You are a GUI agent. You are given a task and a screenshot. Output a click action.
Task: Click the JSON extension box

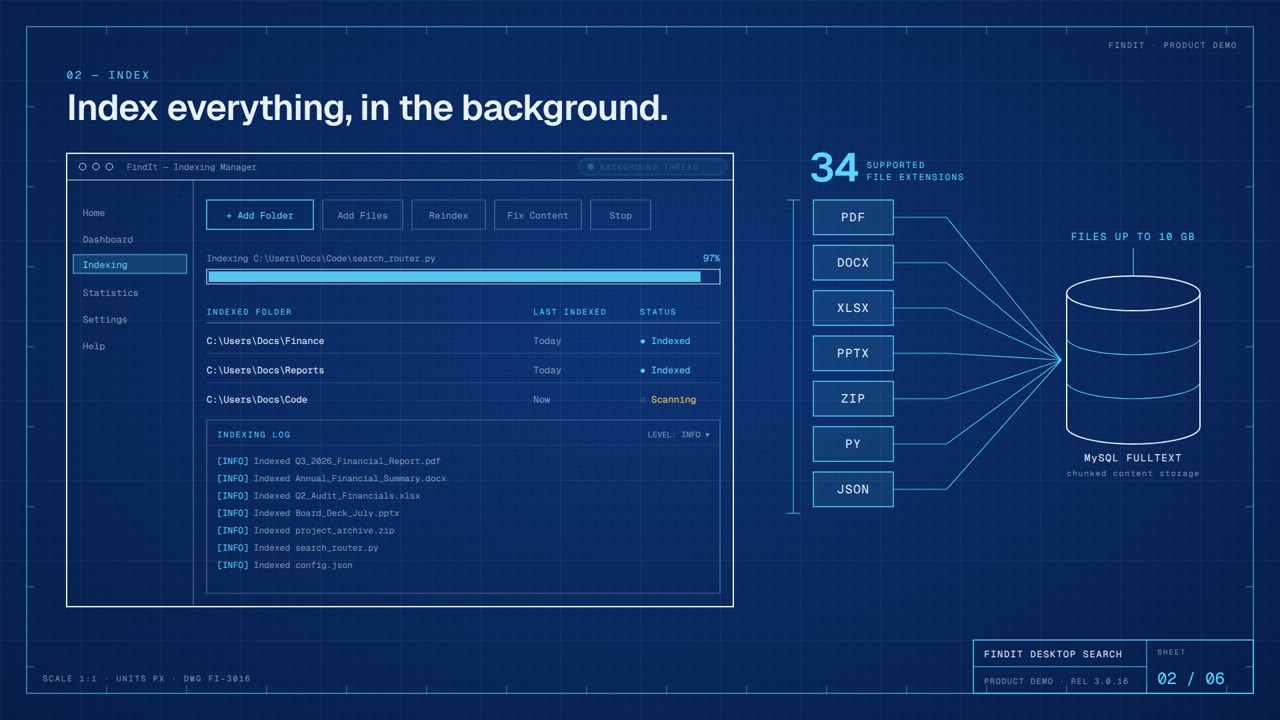[x=853, y=489]
